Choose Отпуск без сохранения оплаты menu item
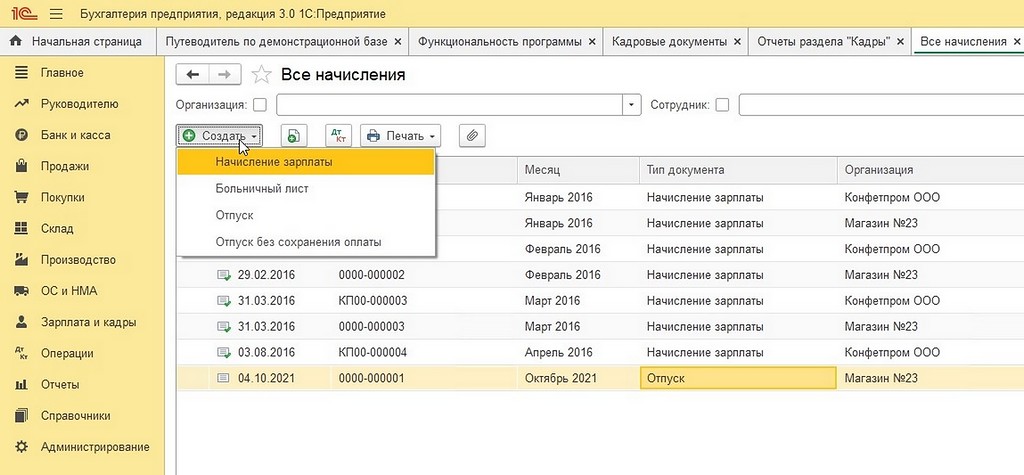Viewport: 1024px width, 475px height. tap(306, 242)
